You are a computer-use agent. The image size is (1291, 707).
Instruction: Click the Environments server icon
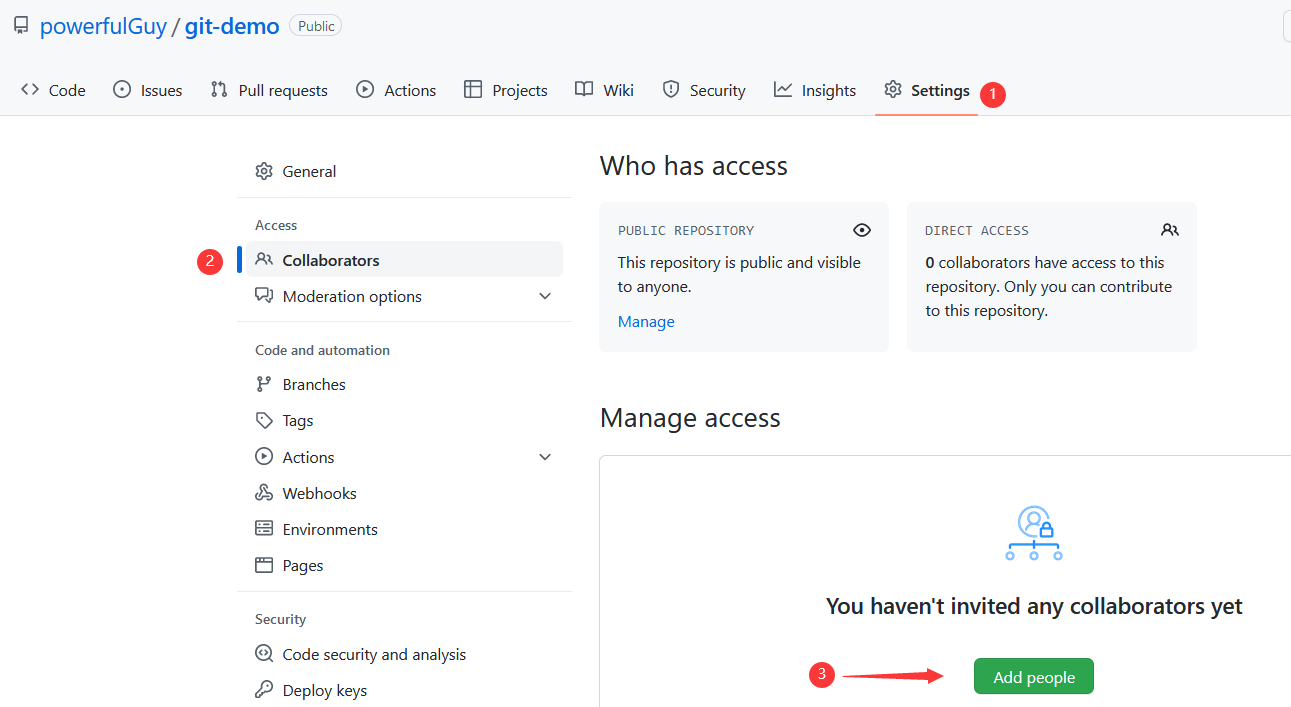point(264,529)
